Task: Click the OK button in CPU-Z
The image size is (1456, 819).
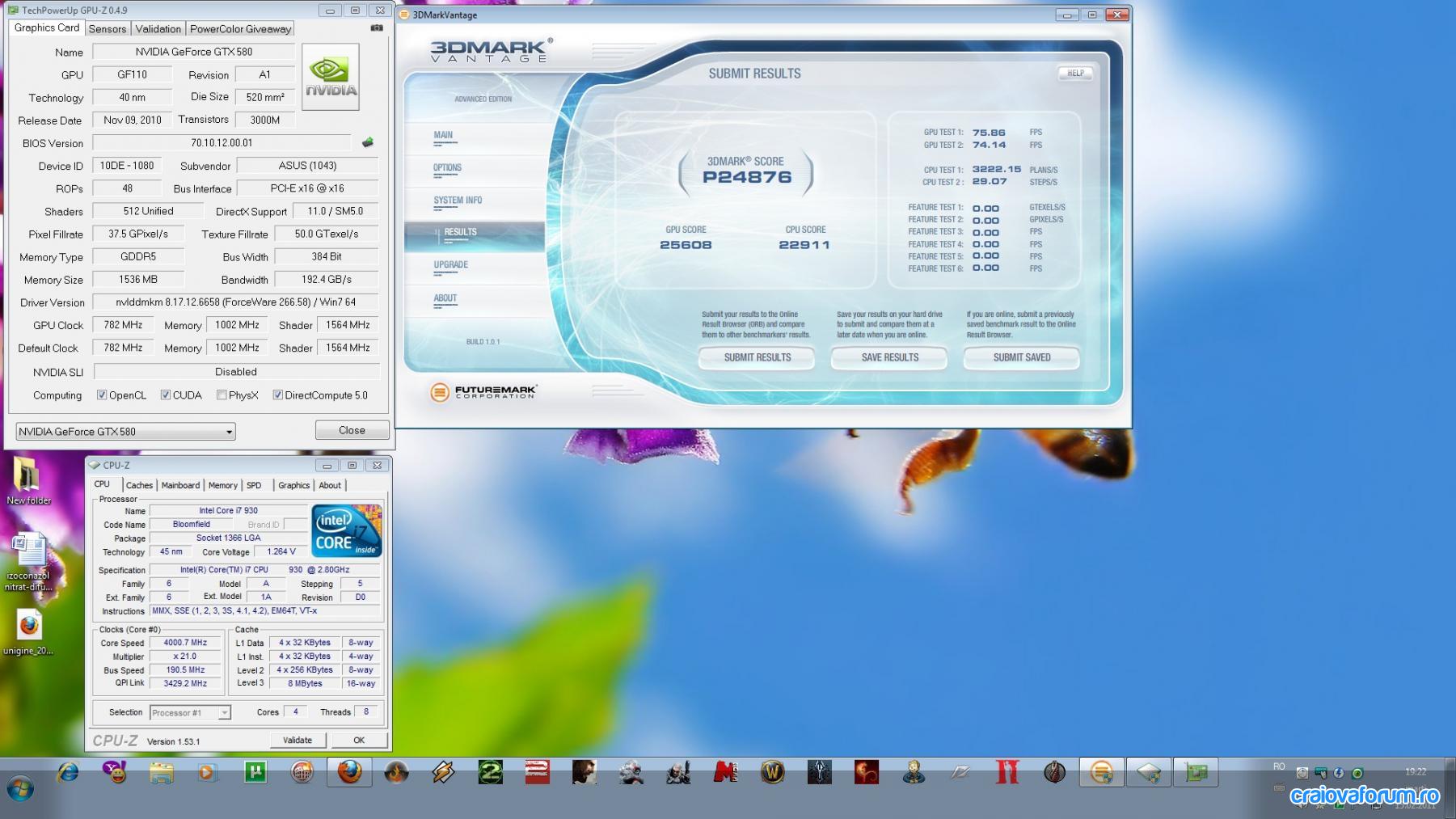Action: (359, 740)
